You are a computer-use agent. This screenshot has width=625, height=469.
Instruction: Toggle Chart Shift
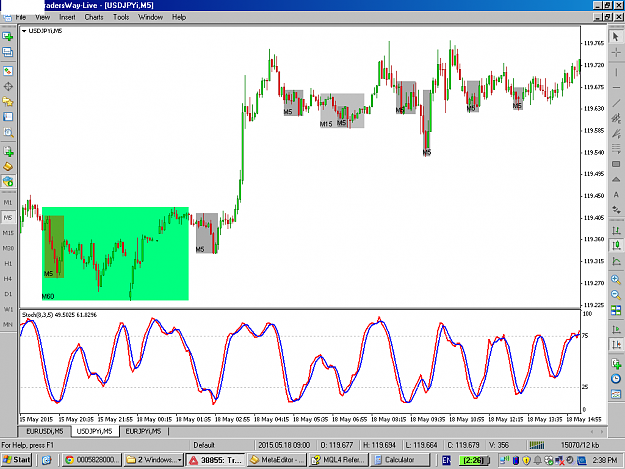(x=616, y=344)
